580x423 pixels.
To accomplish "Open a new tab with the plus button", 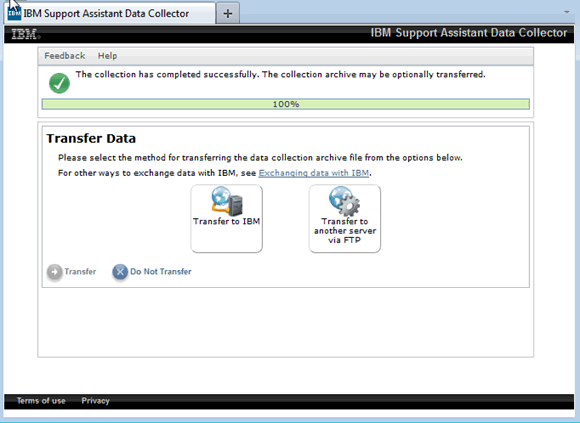I will [227, 14].
